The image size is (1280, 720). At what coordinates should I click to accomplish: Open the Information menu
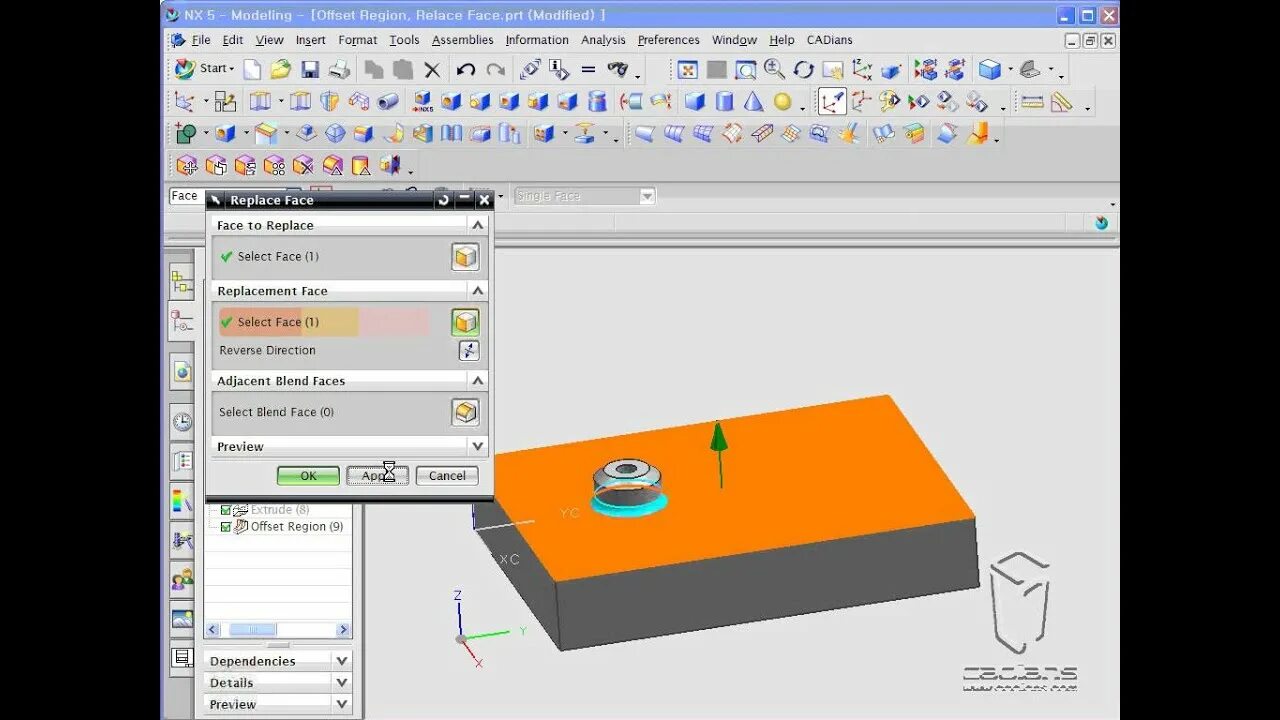click(537, 40)
